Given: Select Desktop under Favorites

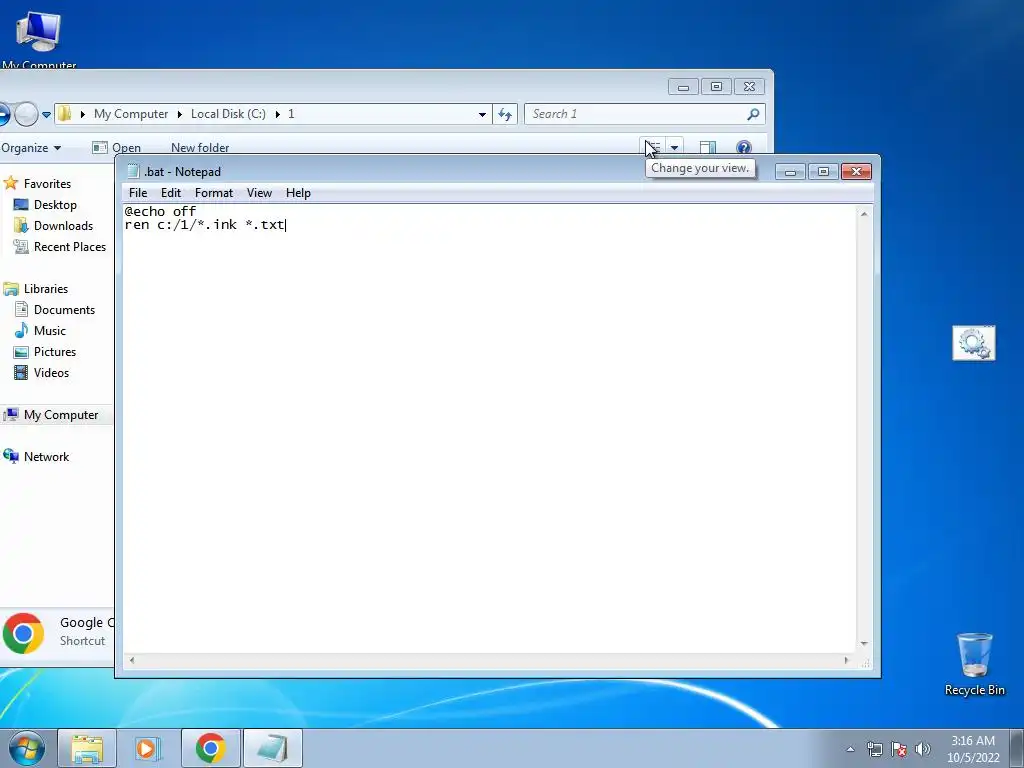Looking at the screenshot, I should pos(55,204).
